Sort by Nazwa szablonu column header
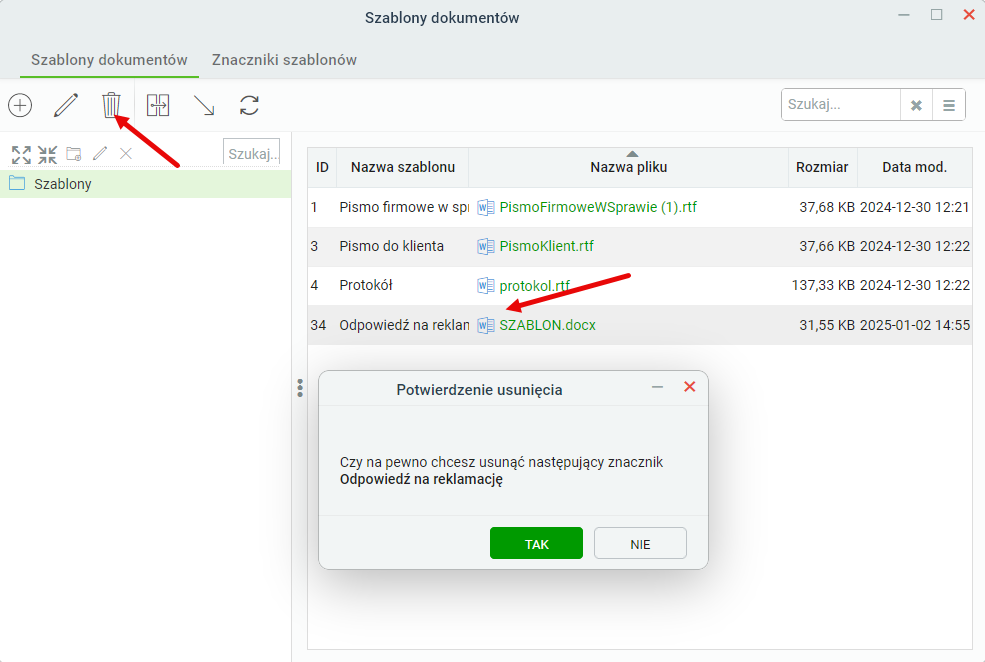The height and width of the screenshot is (662, 985). pyautogui.click(x=403, y=167)
